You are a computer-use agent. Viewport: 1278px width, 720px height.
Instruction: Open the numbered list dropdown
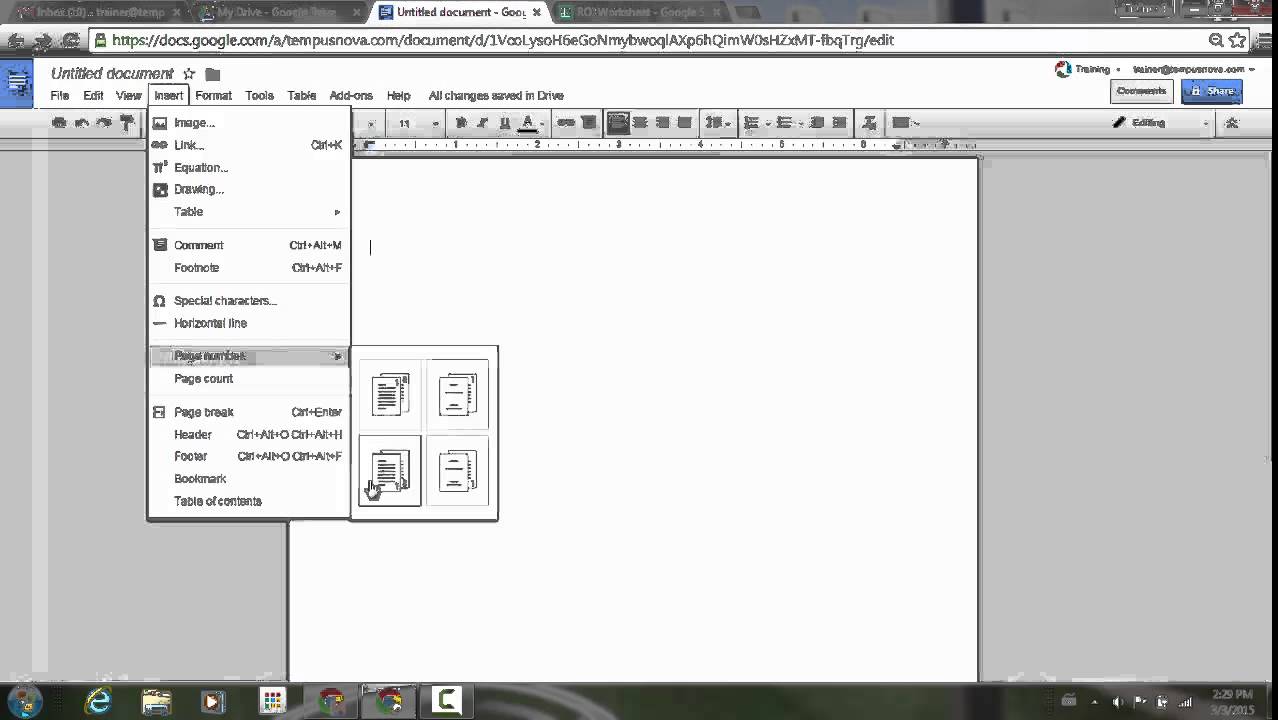[x=757, y=123]
